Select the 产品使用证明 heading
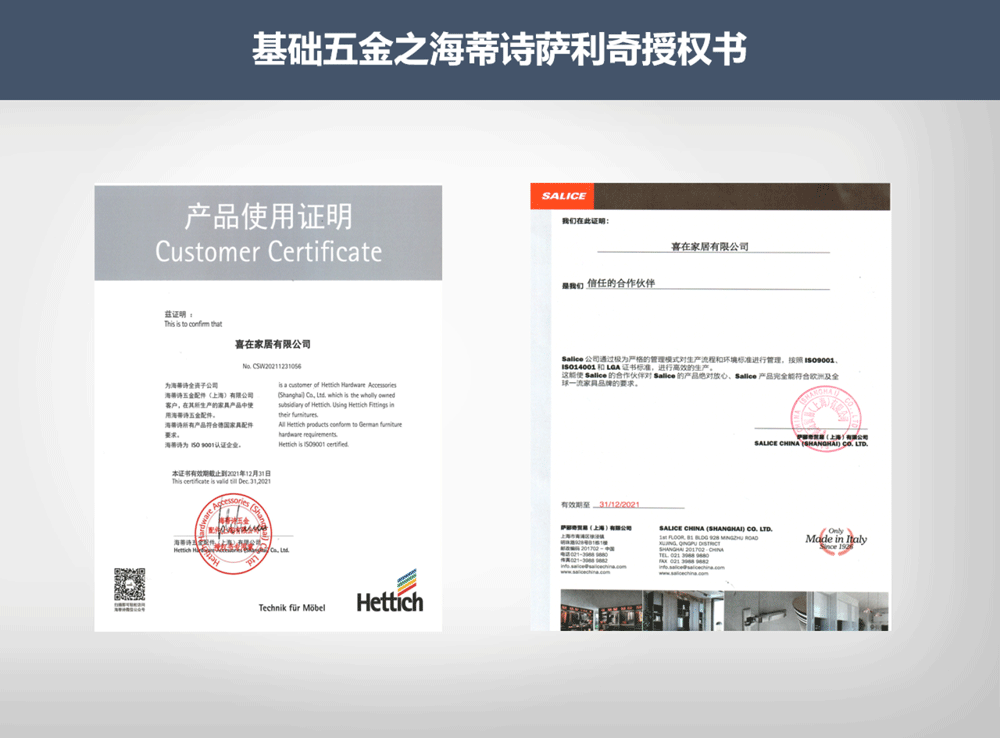 click(x=268, y=217)
